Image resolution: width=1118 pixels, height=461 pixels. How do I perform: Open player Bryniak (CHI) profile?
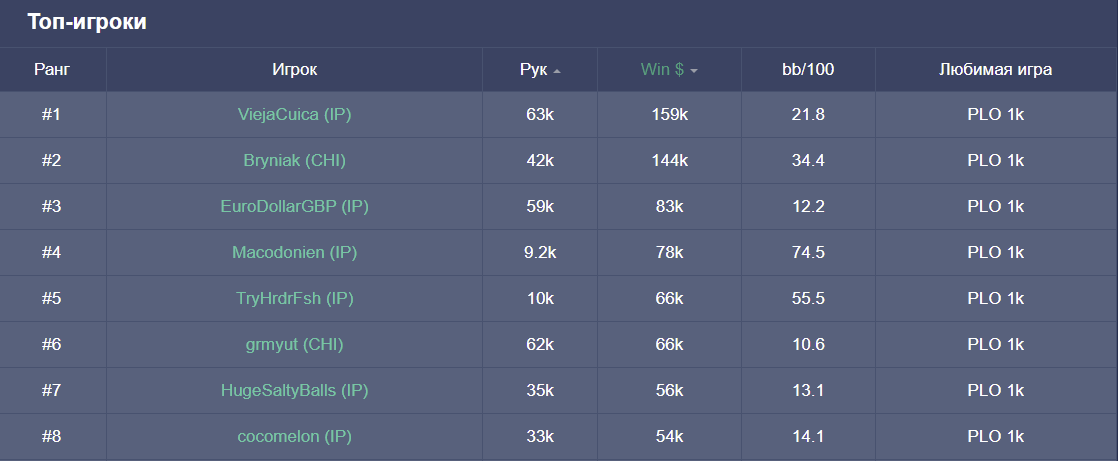pos(294,161)
